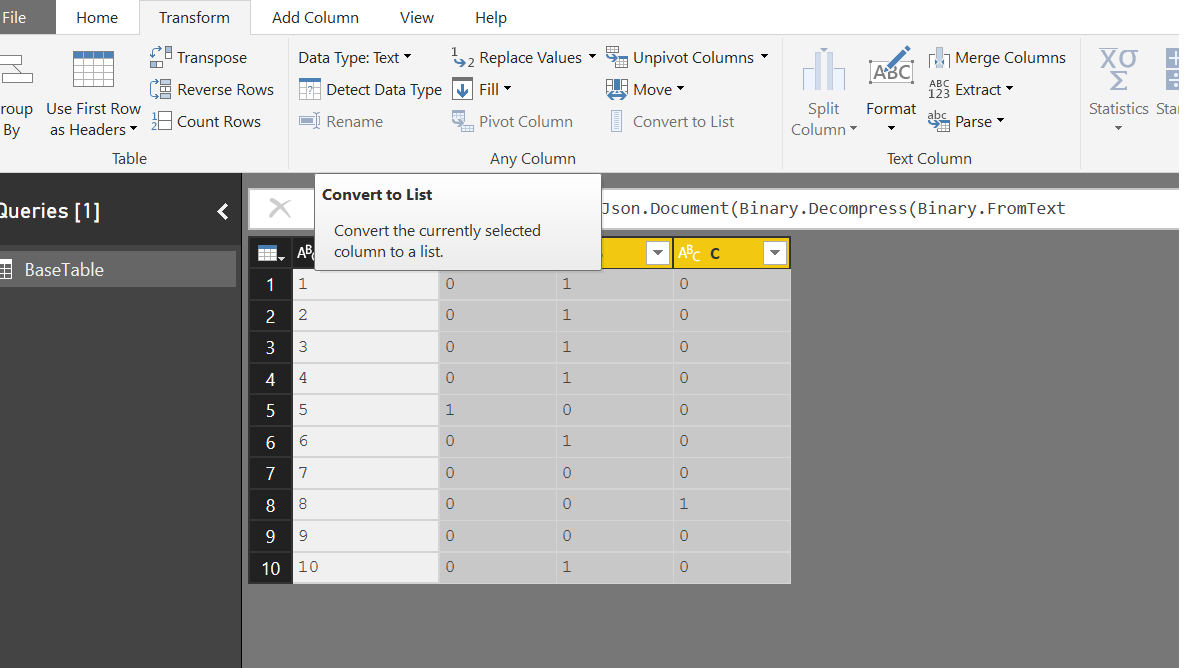Viewport: 1185px width, 668px height.
Task: Cancel formula edit with the X icon
Action: click(280, 209)
